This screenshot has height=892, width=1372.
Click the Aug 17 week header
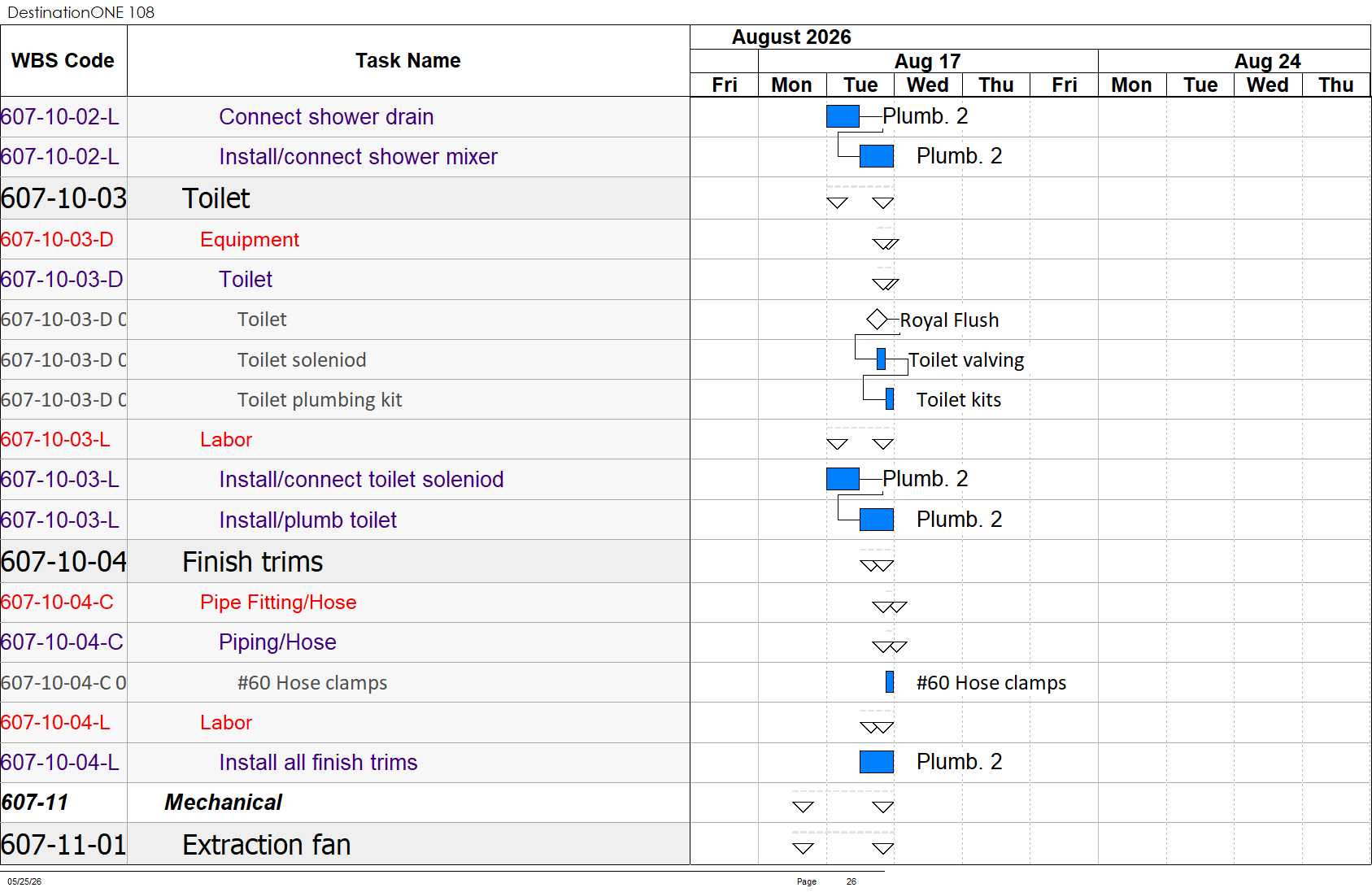click(x=927, y=61)
